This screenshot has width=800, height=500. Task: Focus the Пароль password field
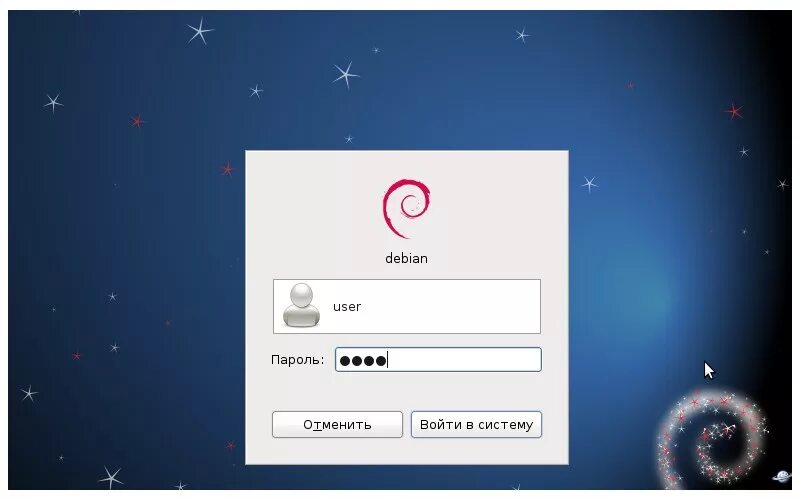438,360
